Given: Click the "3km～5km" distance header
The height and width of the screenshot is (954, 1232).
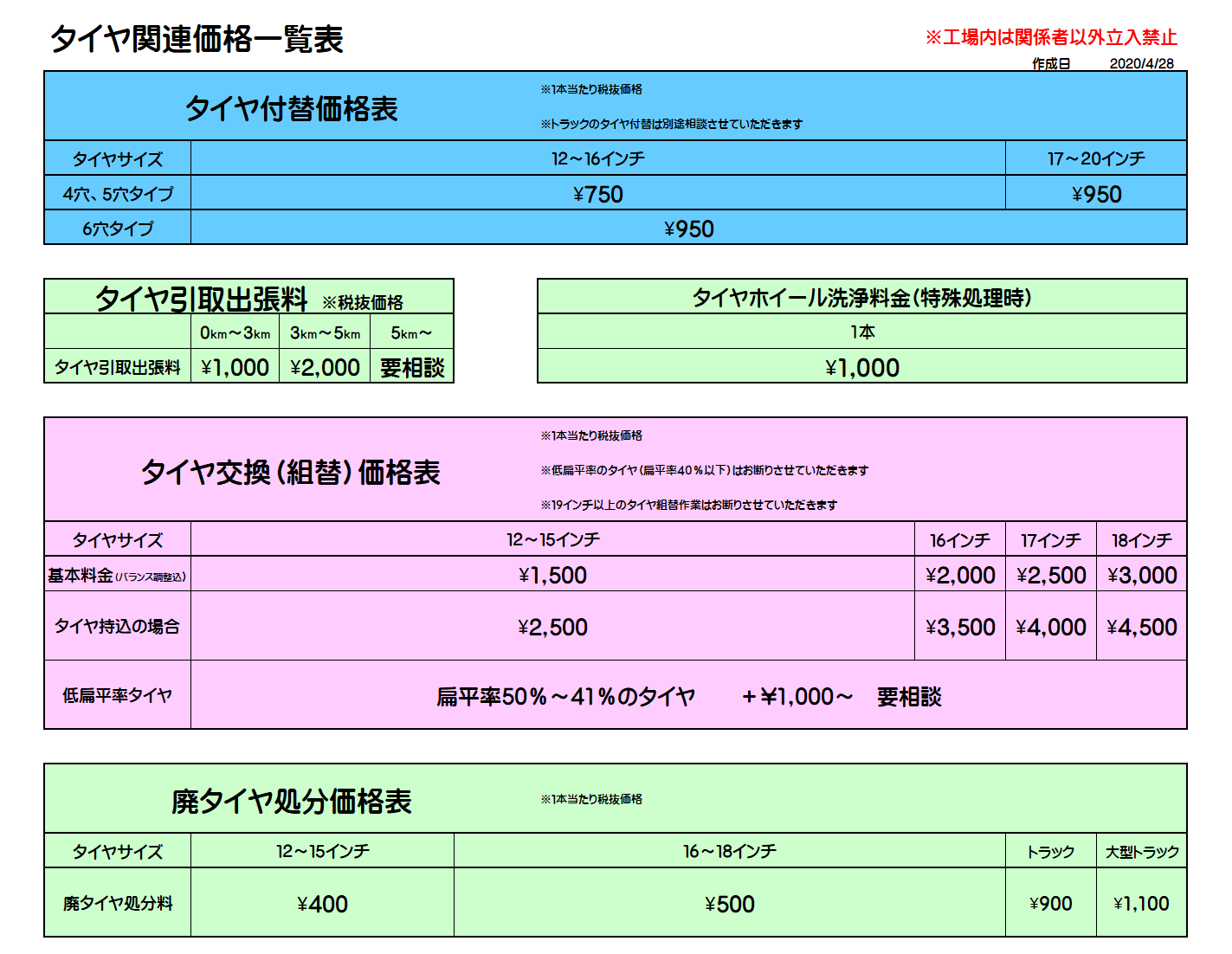Looking at the screenshot, I should tap(326, 333).
